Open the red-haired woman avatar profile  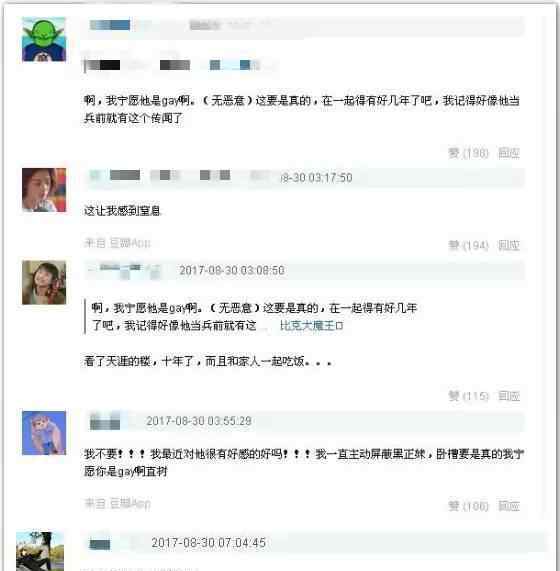pos(44,190)
